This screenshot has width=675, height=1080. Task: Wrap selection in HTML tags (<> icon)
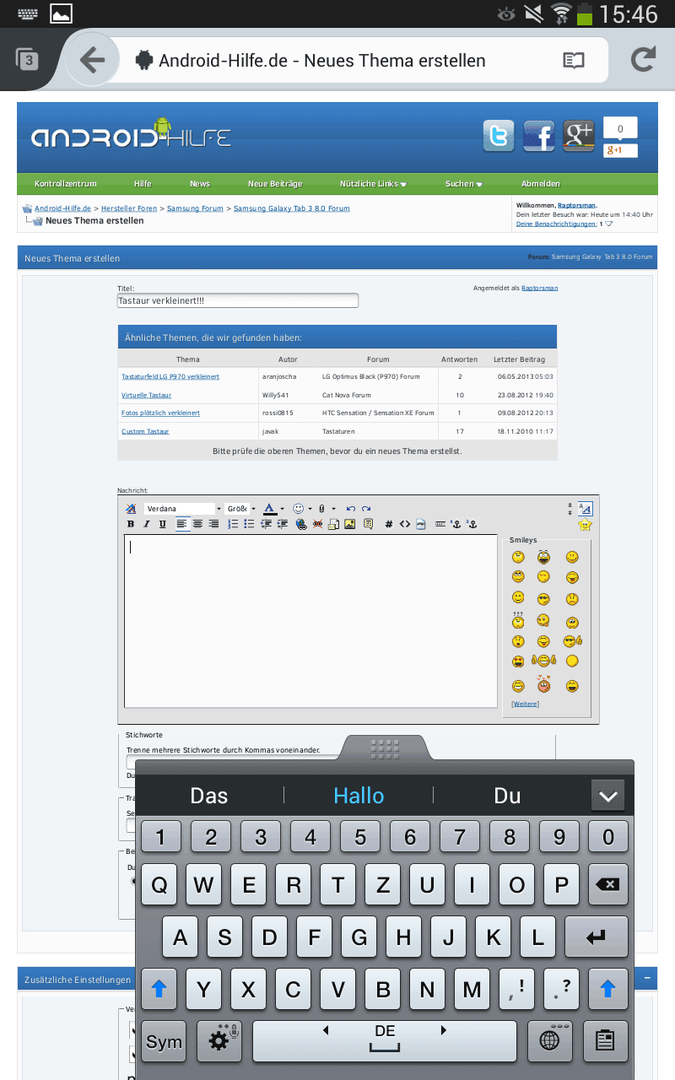(x=405, y=524)
